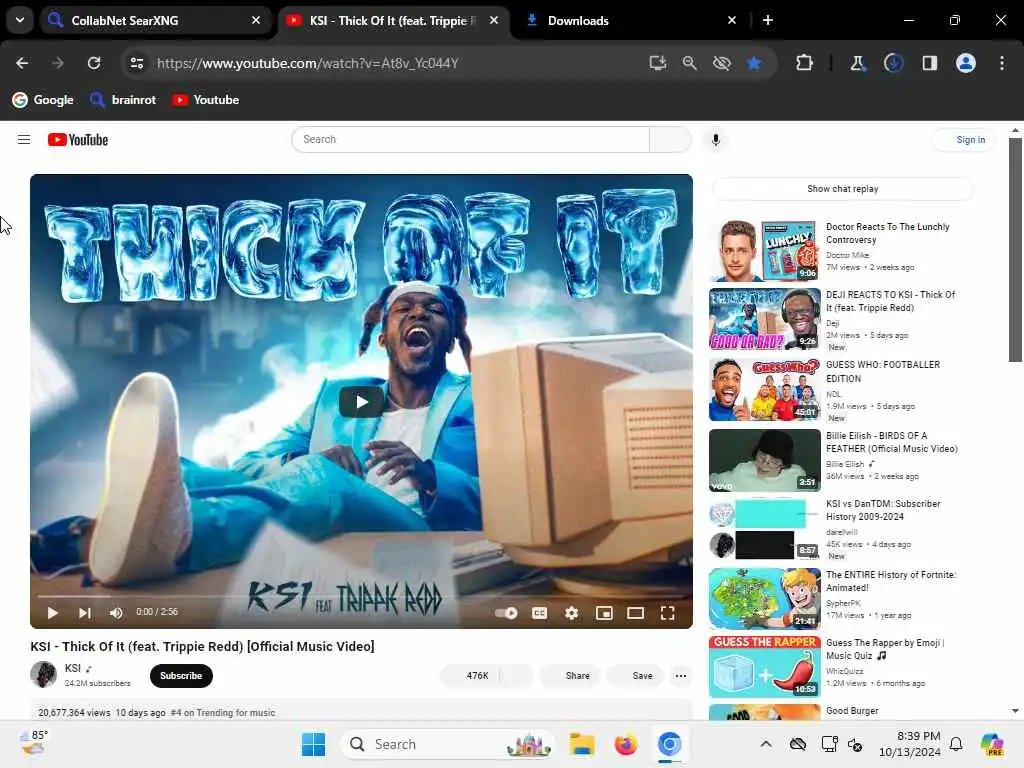Open the KSI channel avatar
Screen dimensions: 1024x768
(x=44, y=675)
